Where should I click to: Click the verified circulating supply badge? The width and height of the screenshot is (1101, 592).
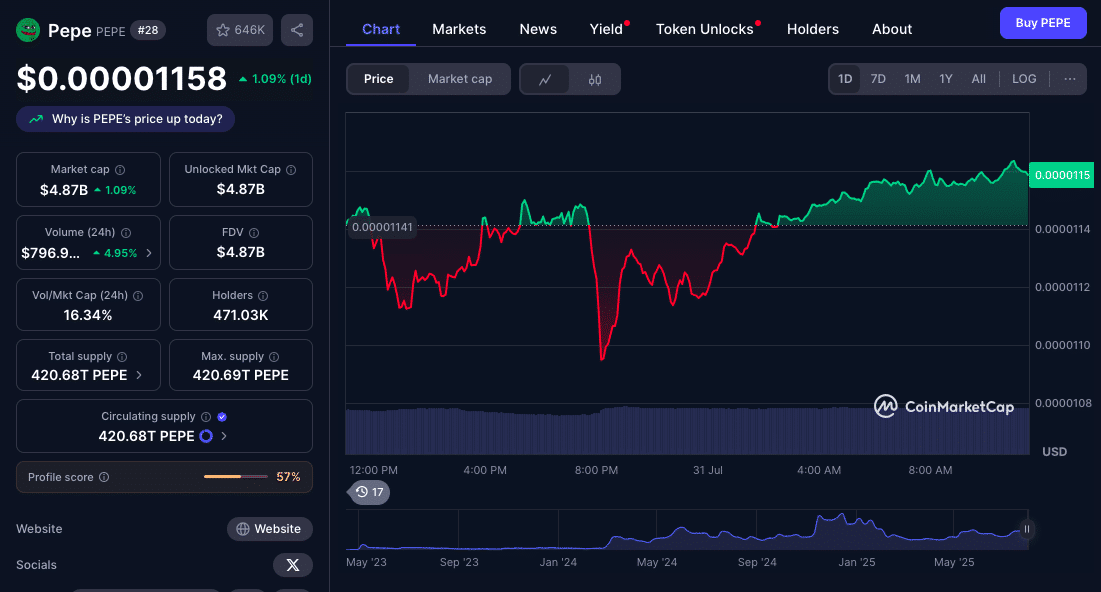tap(222, 417)
